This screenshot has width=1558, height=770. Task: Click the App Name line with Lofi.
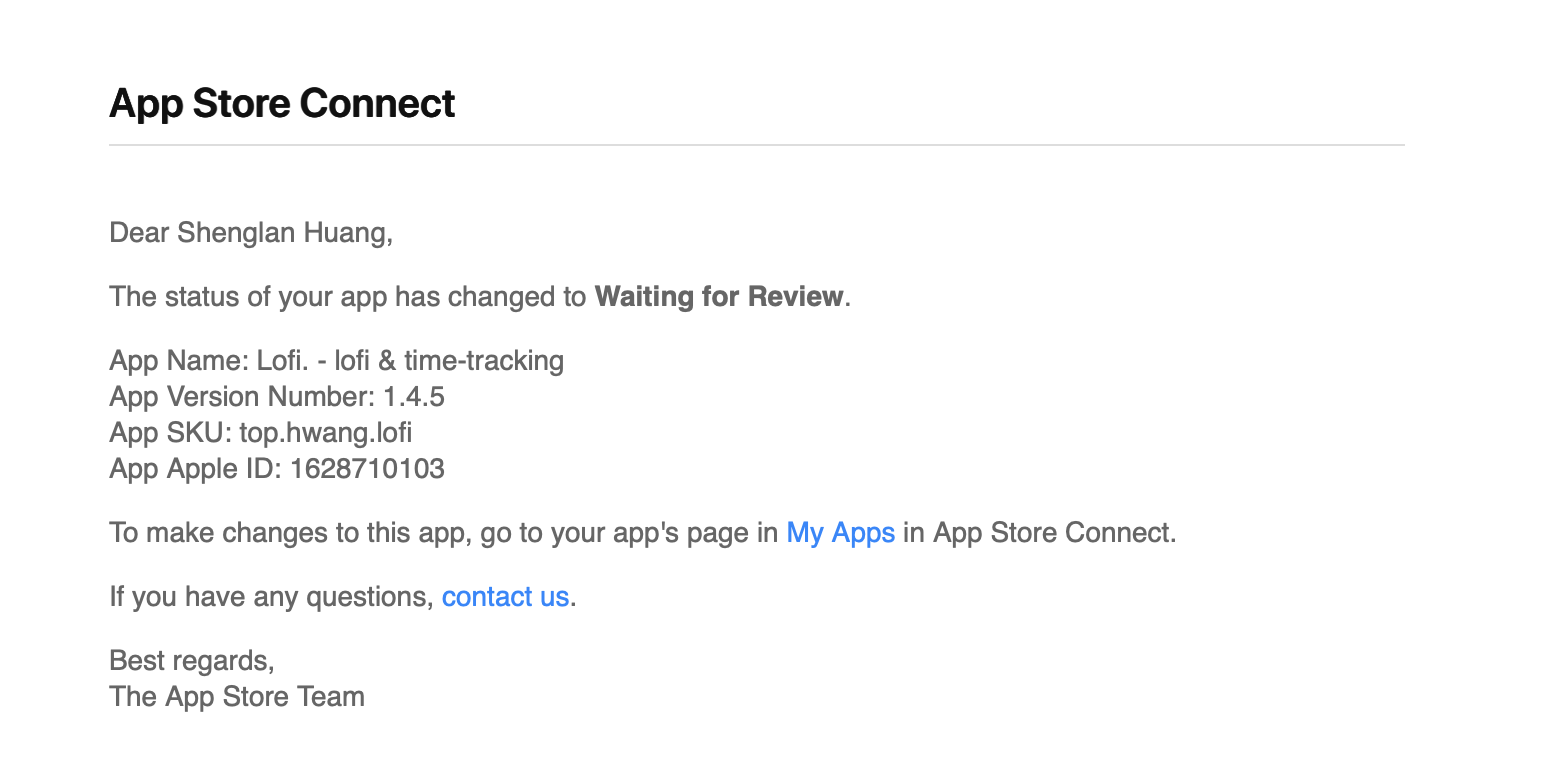click(336, 360)
